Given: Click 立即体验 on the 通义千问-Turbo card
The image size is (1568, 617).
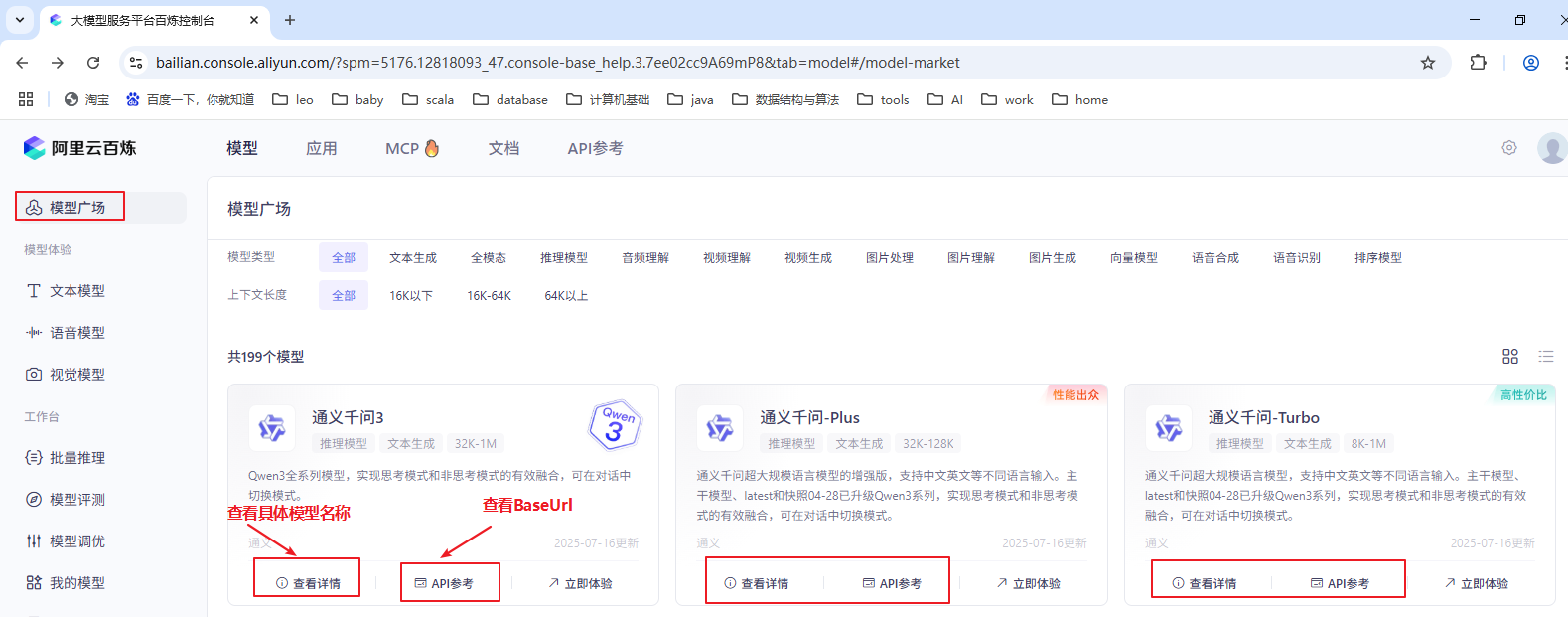Looking at the screenshot, I should click(1477, 583).
